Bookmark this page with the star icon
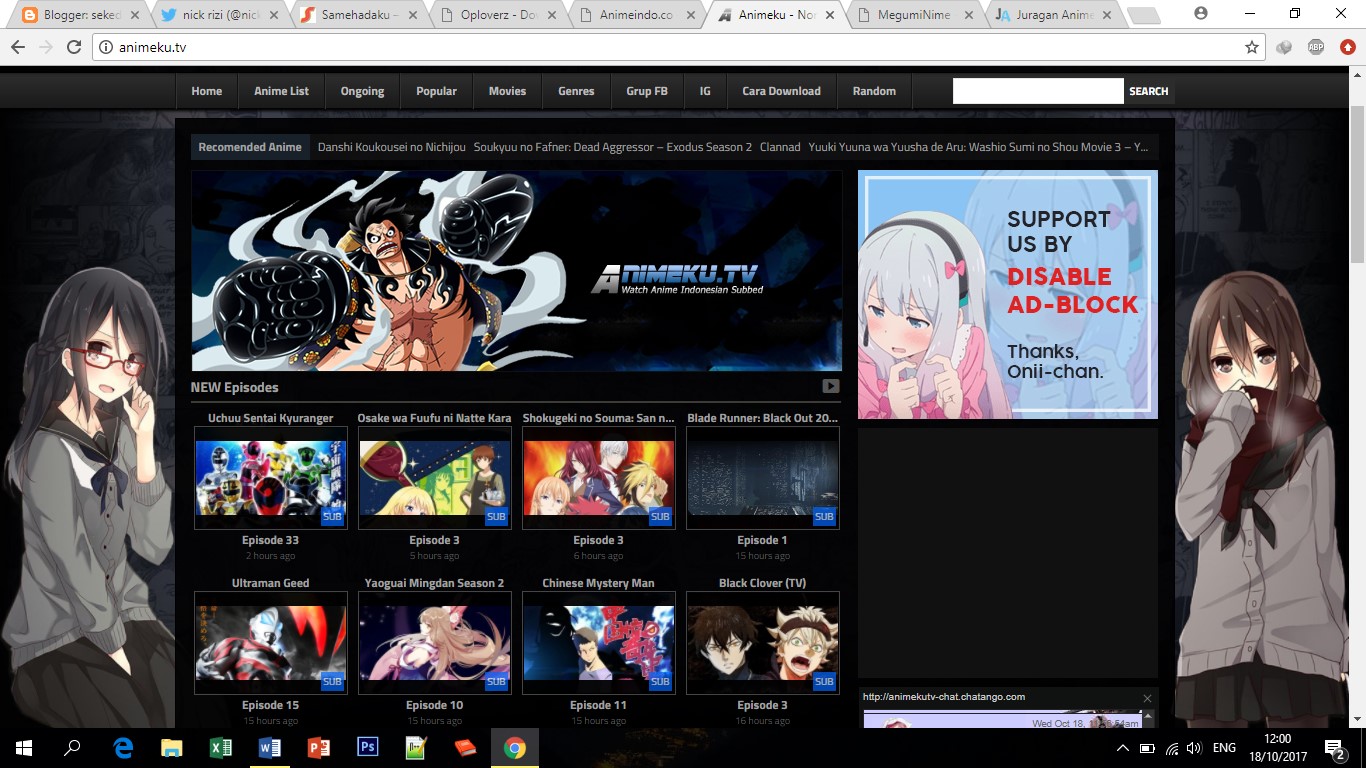 point(1251,47)
